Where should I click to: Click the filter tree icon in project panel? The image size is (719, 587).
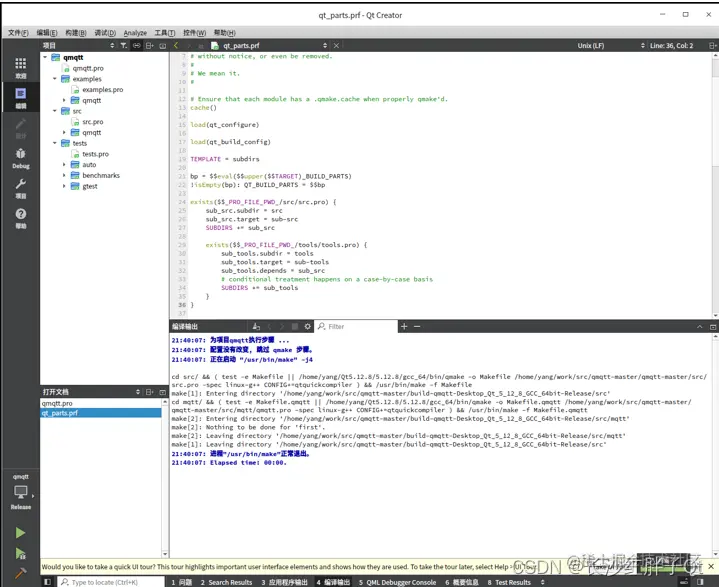coord(124,46)
